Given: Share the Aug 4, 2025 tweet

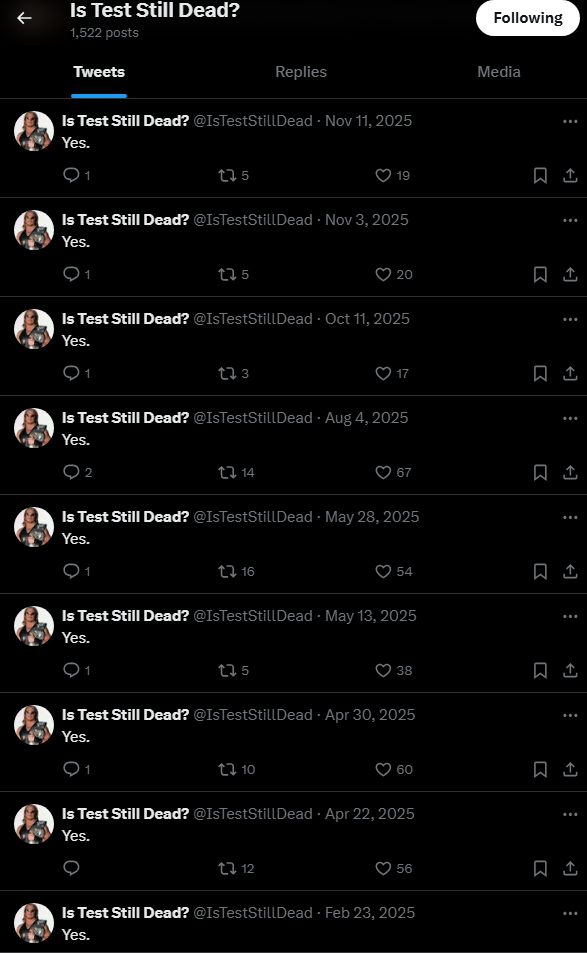Looking at the screenshot, I should pyautogui.click(x=570, y=472).
